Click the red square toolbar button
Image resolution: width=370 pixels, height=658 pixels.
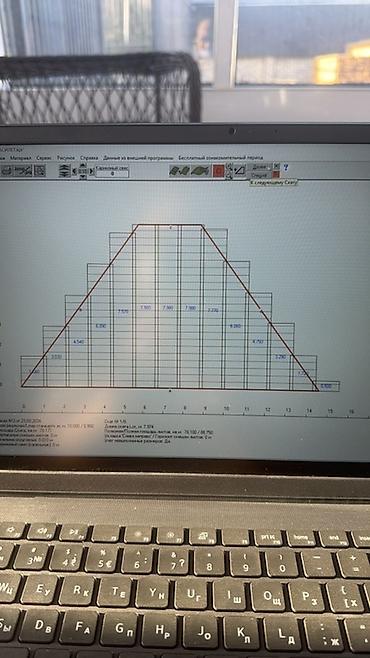219,171
